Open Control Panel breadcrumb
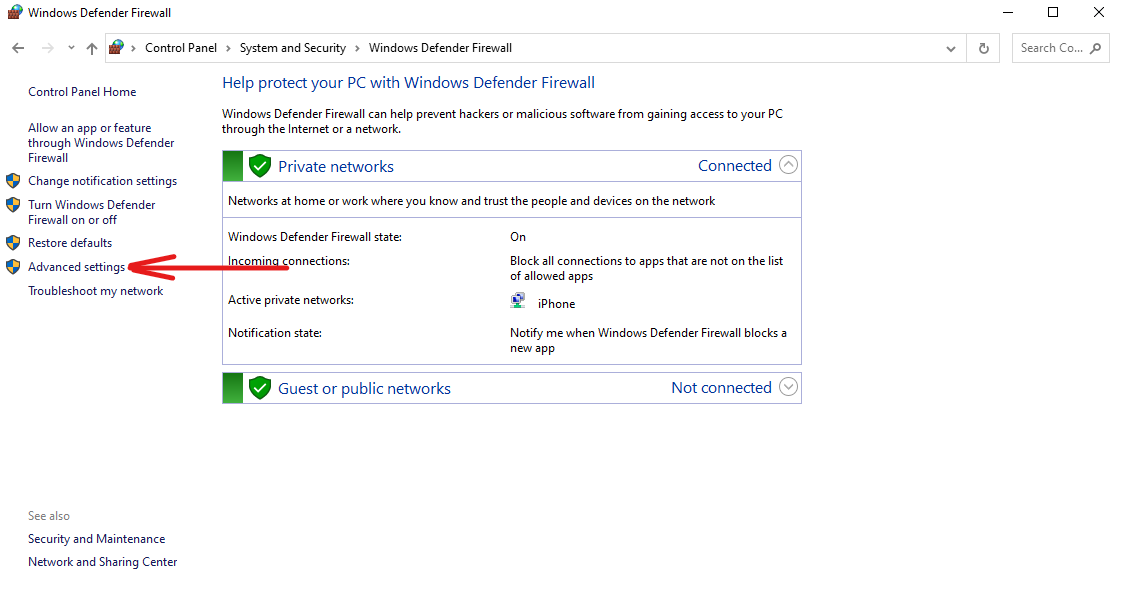The width and height of the screenshot is (1121, 589). pos(181,48)
